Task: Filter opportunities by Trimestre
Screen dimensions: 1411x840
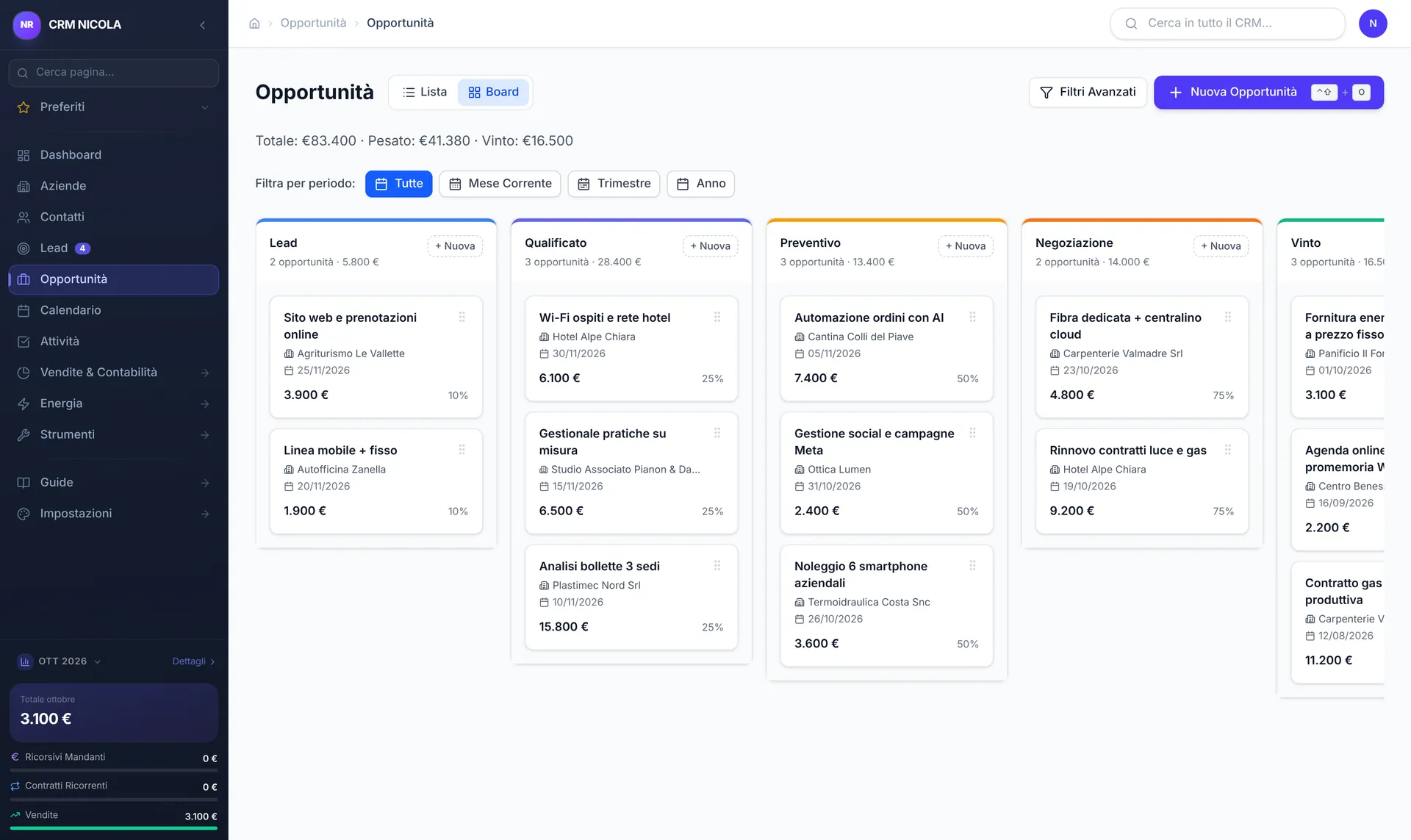Action: click(x=614, y=184)
